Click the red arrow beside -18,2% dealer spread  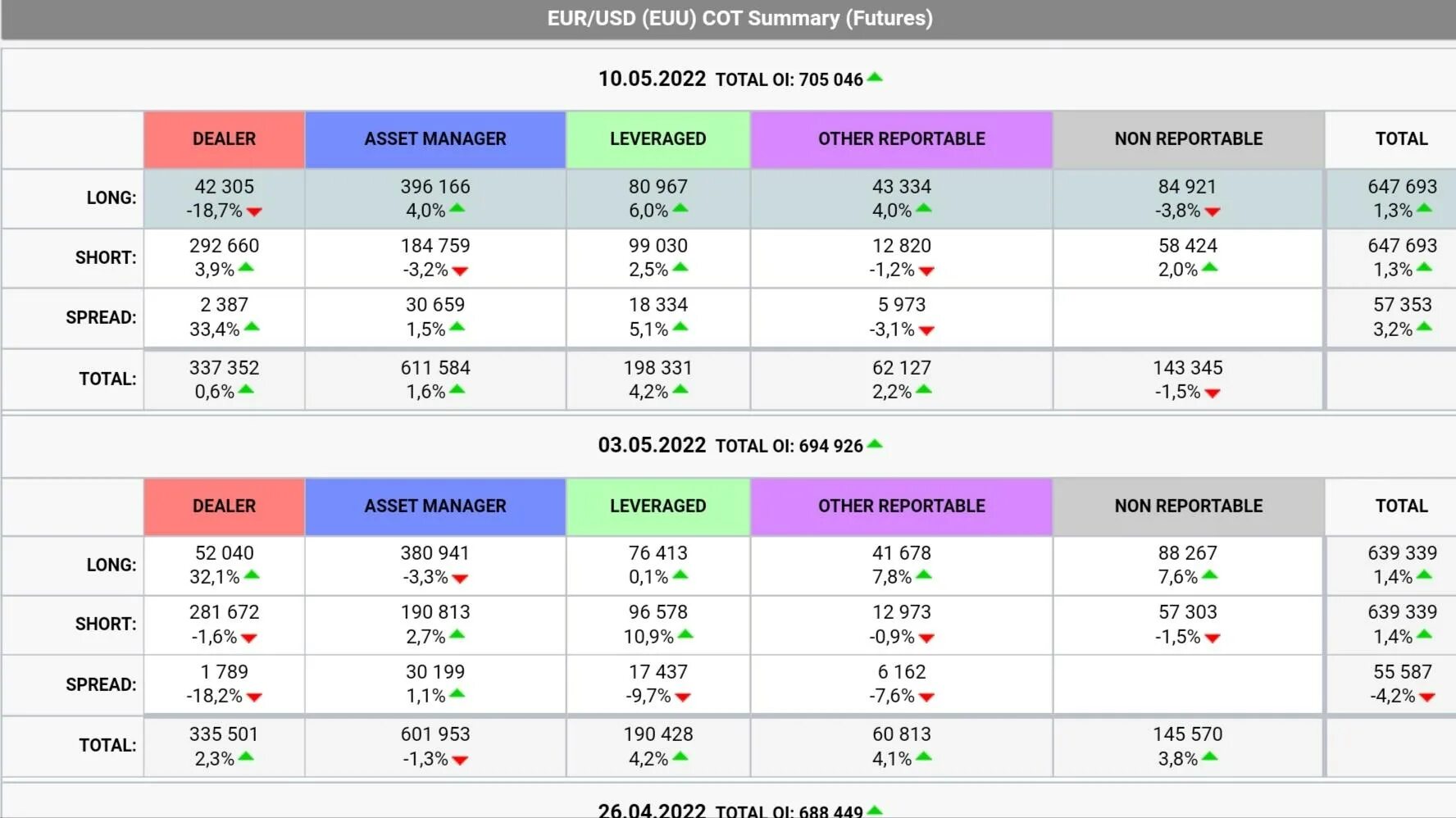[x=254, y=697]
